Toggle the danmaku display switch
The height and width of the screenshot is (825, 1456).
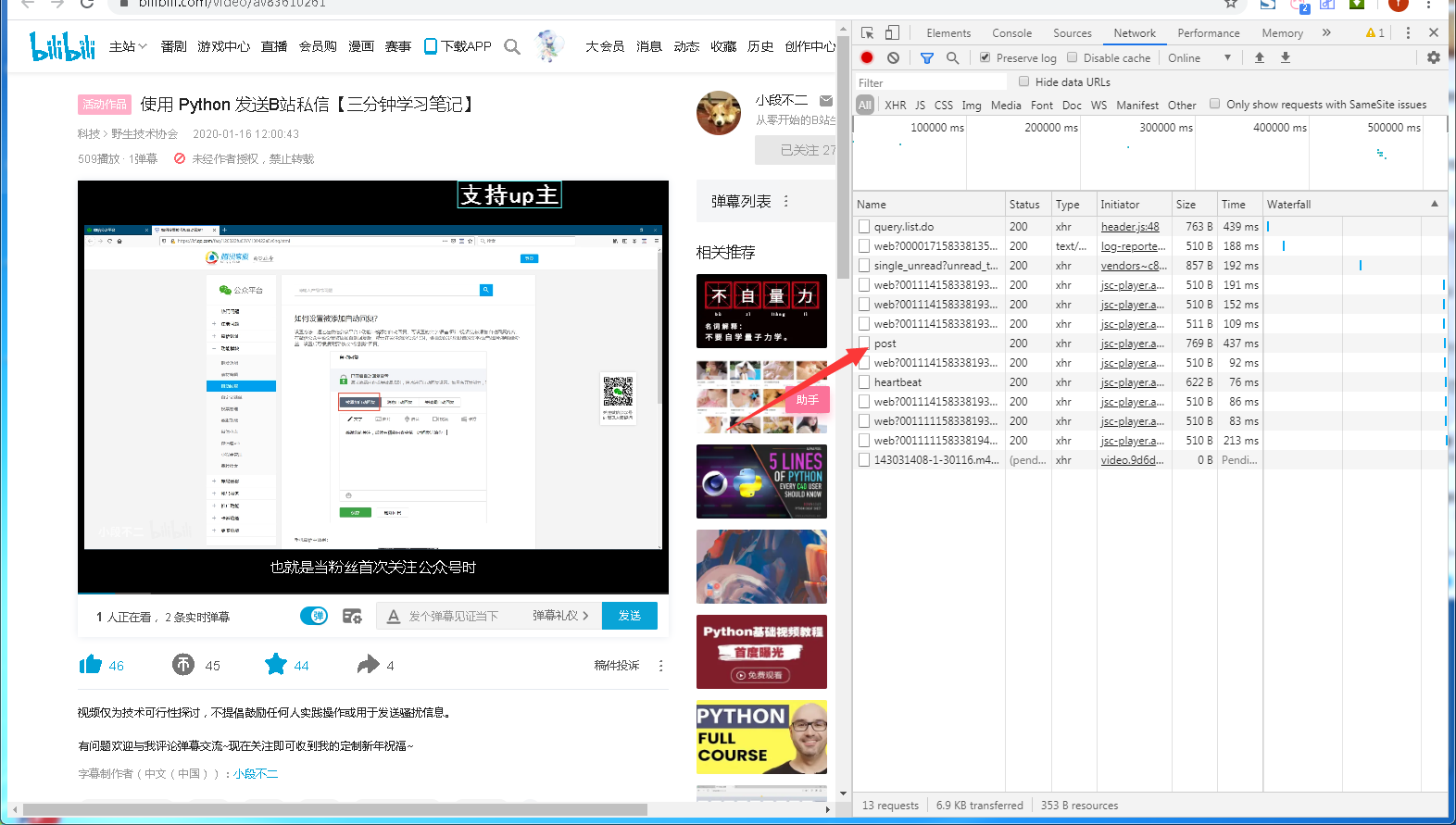pos(314,616)
